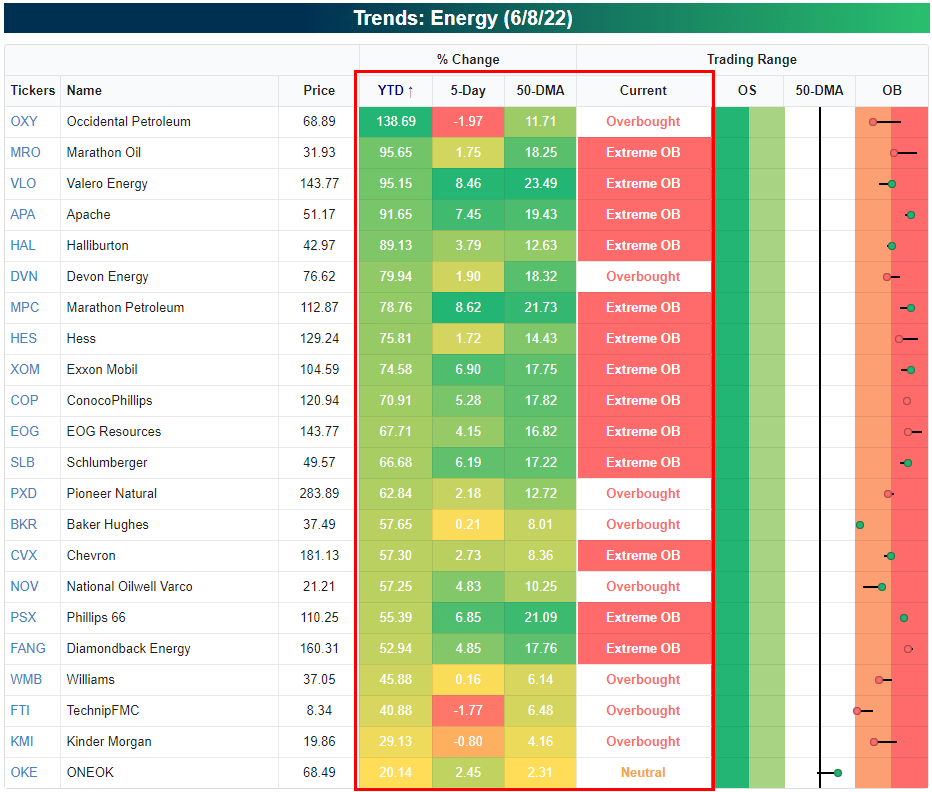This screenshot has height=792, width=932.
Task: Sort by the Price column header
Action: point(319,90)
